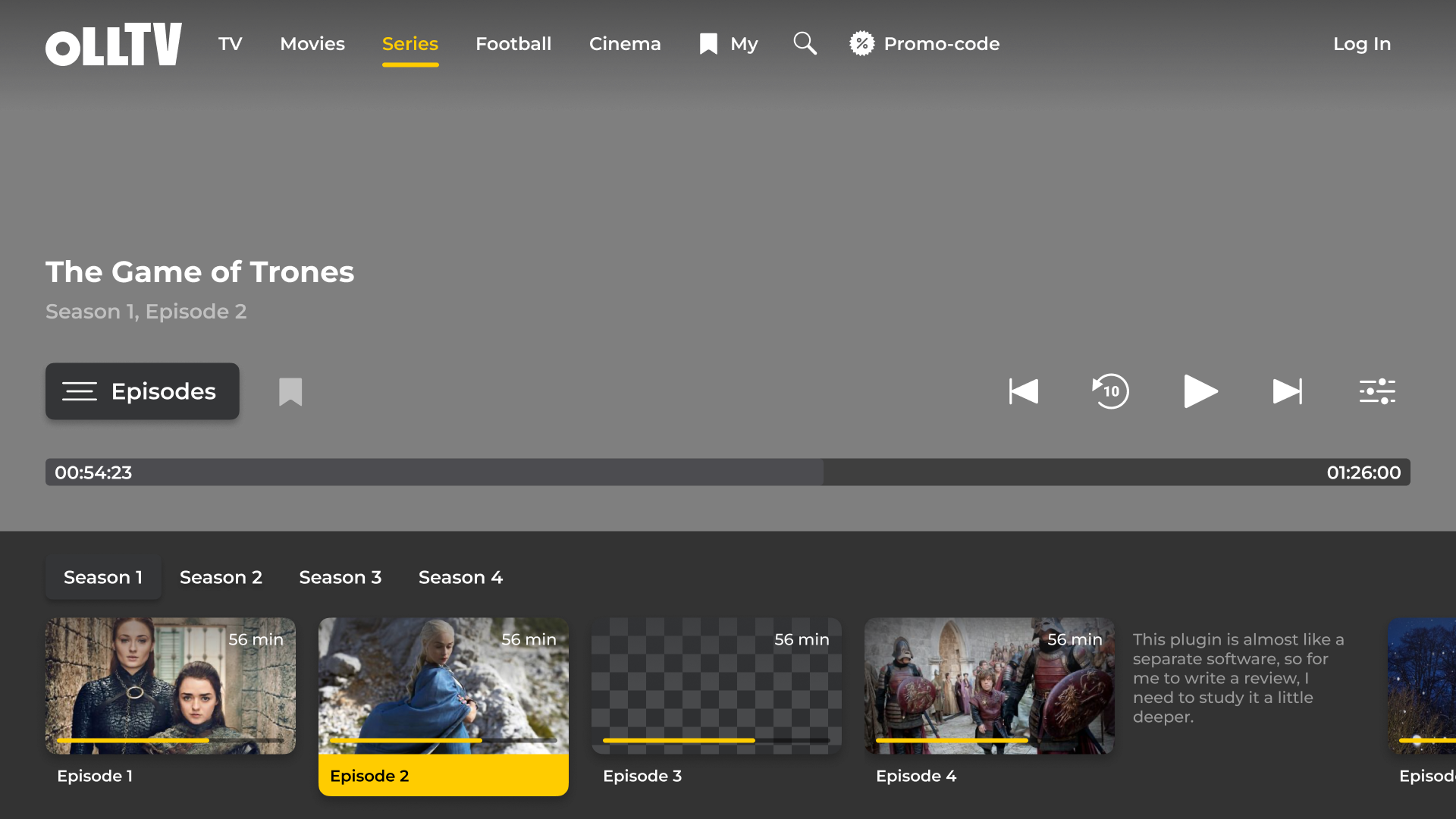Image resolution: width=1456 pixels, height=819 pixels.
Task: Click the plugin review description text
Action: 1238,678
